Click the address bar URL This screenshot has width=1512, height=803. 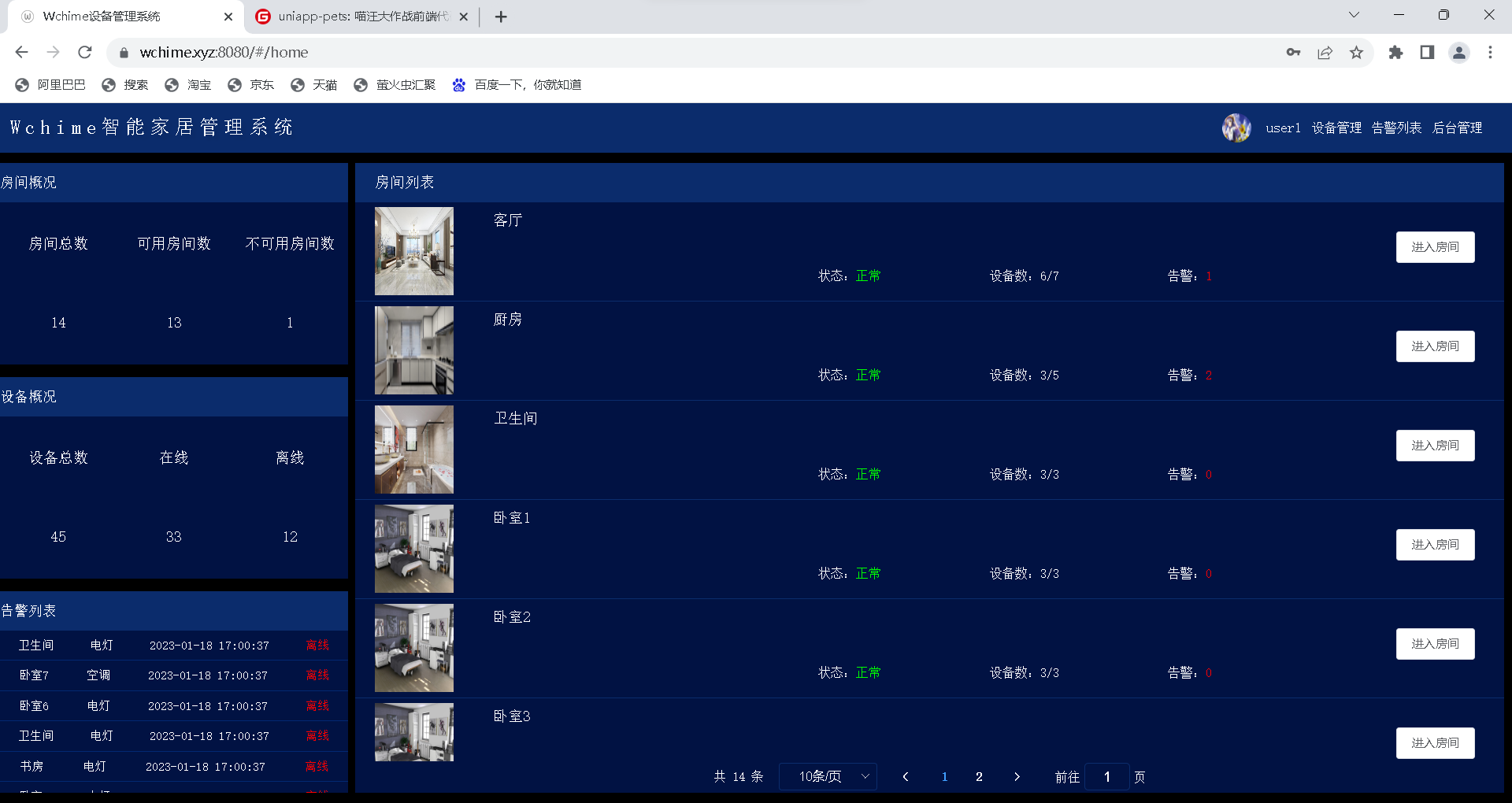(224, 53)
